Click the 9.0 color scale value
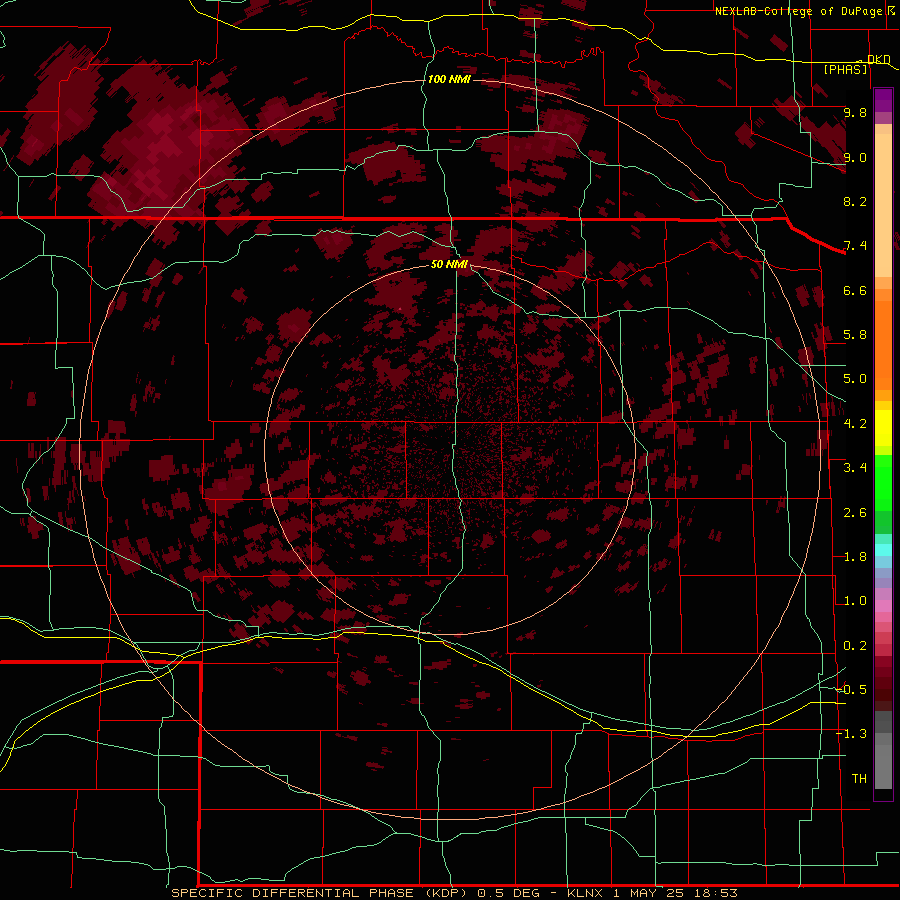The height and width of the screenshot is (900, 900). (855, 157)
